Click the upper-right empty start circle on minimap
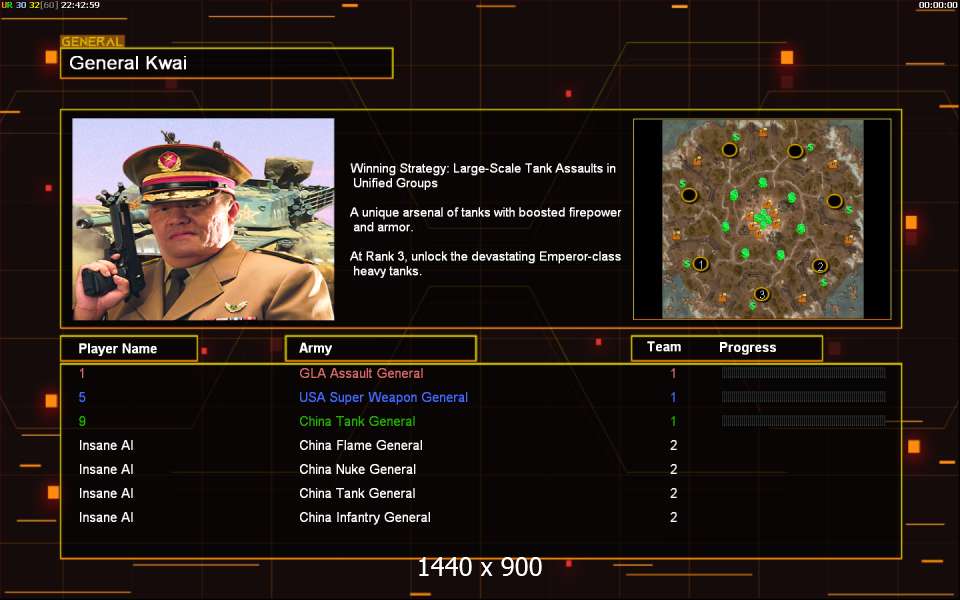Screen dimensions: 960x600 pos(795,151)
